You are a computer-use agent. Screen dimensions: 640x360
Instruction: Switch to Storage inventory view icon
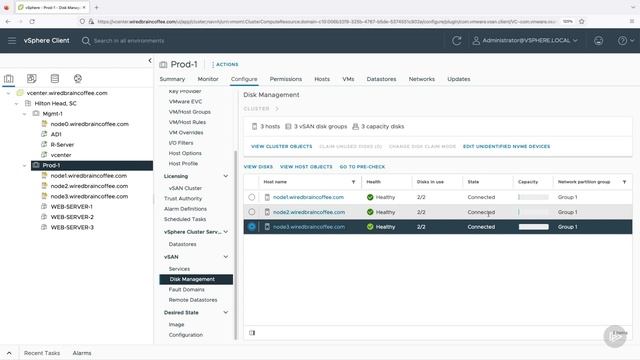55,78
